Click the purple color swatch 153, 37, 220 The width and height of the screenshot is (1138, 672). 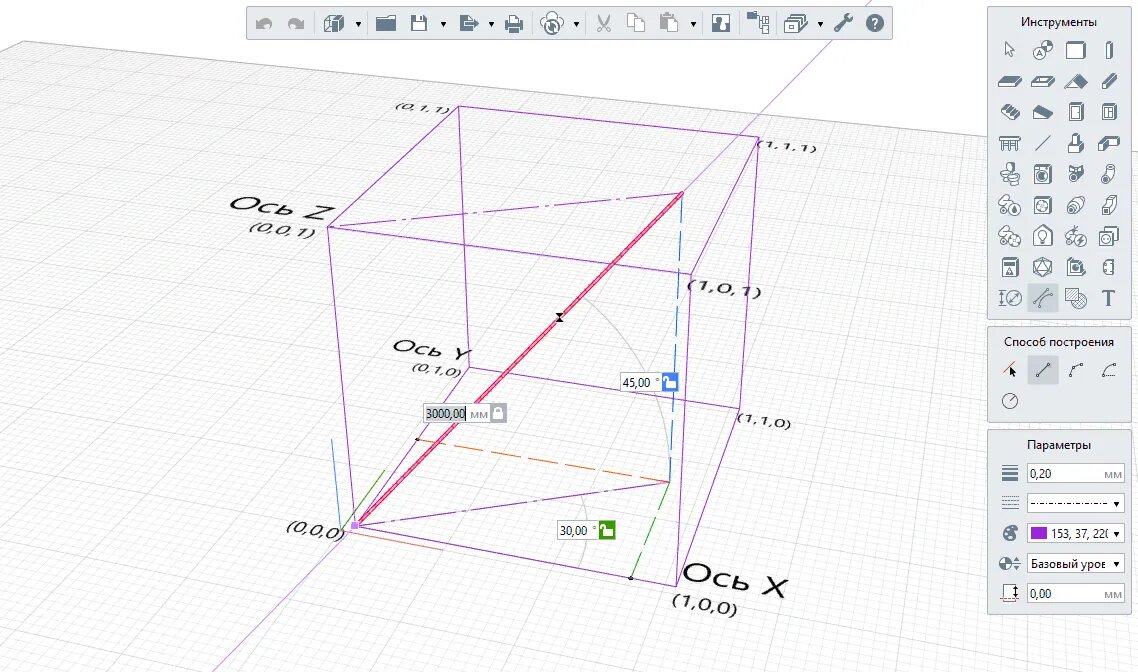pyautogui.click(x=1039, y=533)
